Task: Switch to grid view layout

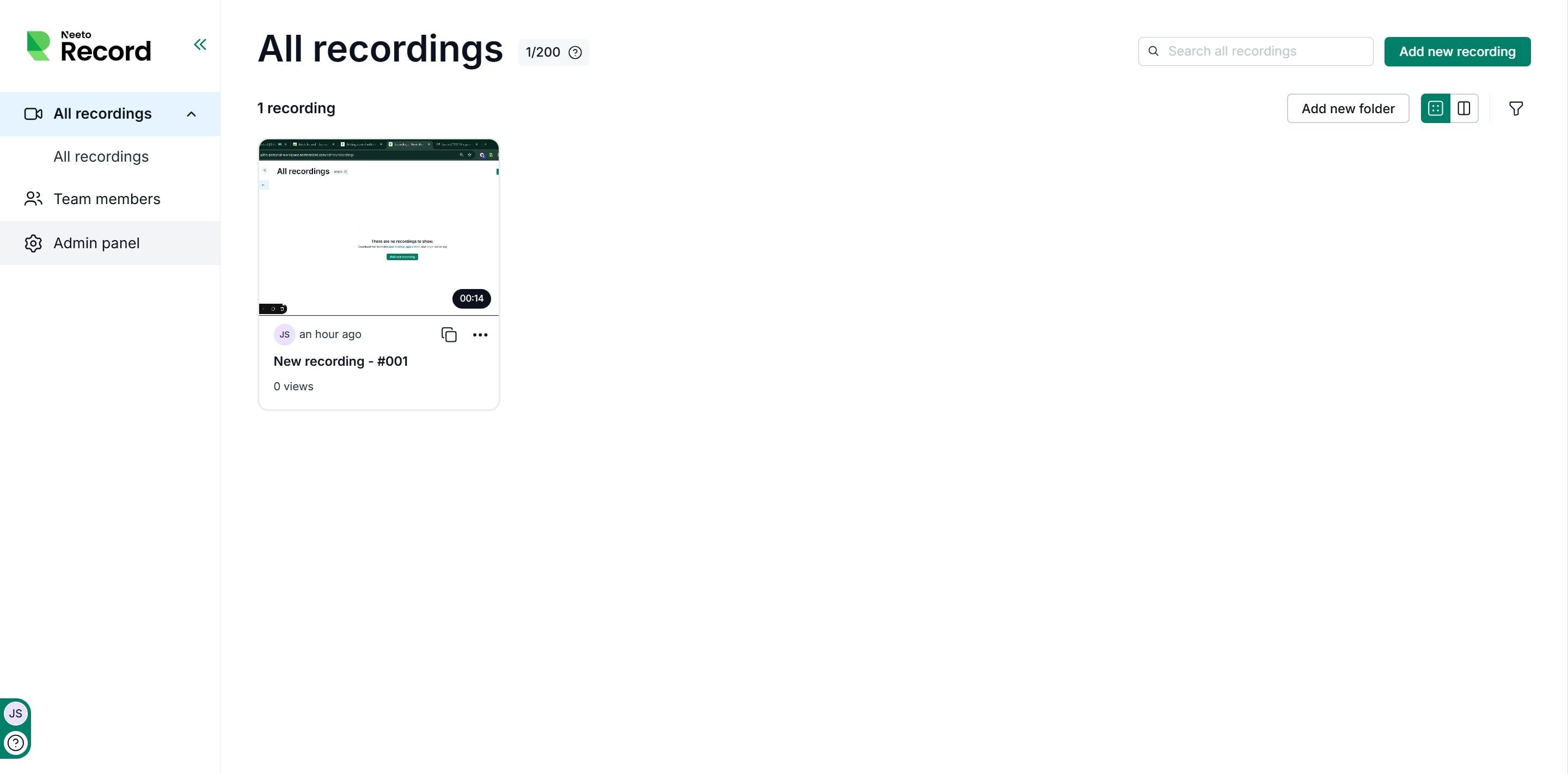Action: 1435,108
